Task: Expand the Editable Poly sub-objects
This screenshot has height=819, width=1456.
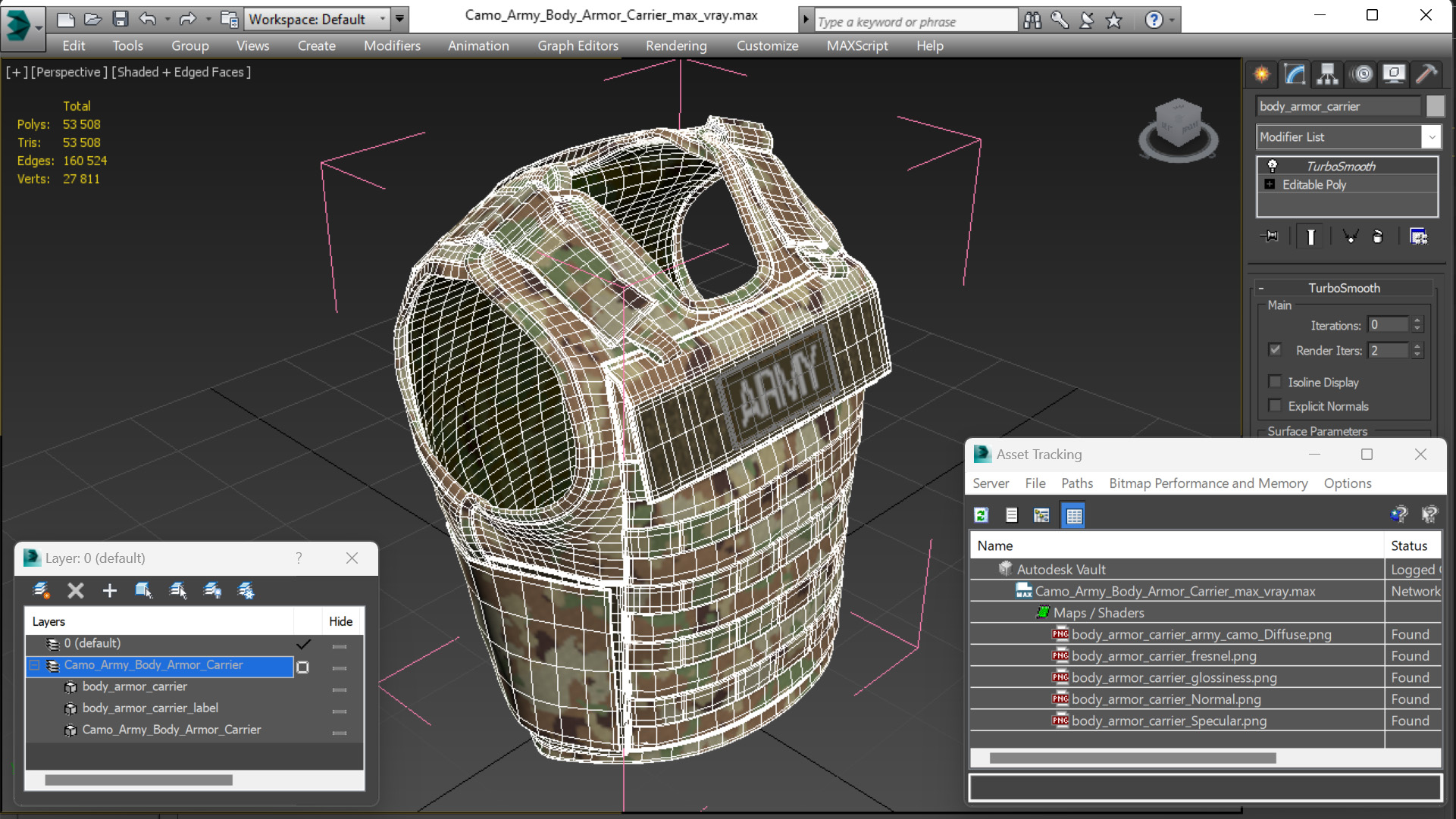Action: [x=1270, y=184]
